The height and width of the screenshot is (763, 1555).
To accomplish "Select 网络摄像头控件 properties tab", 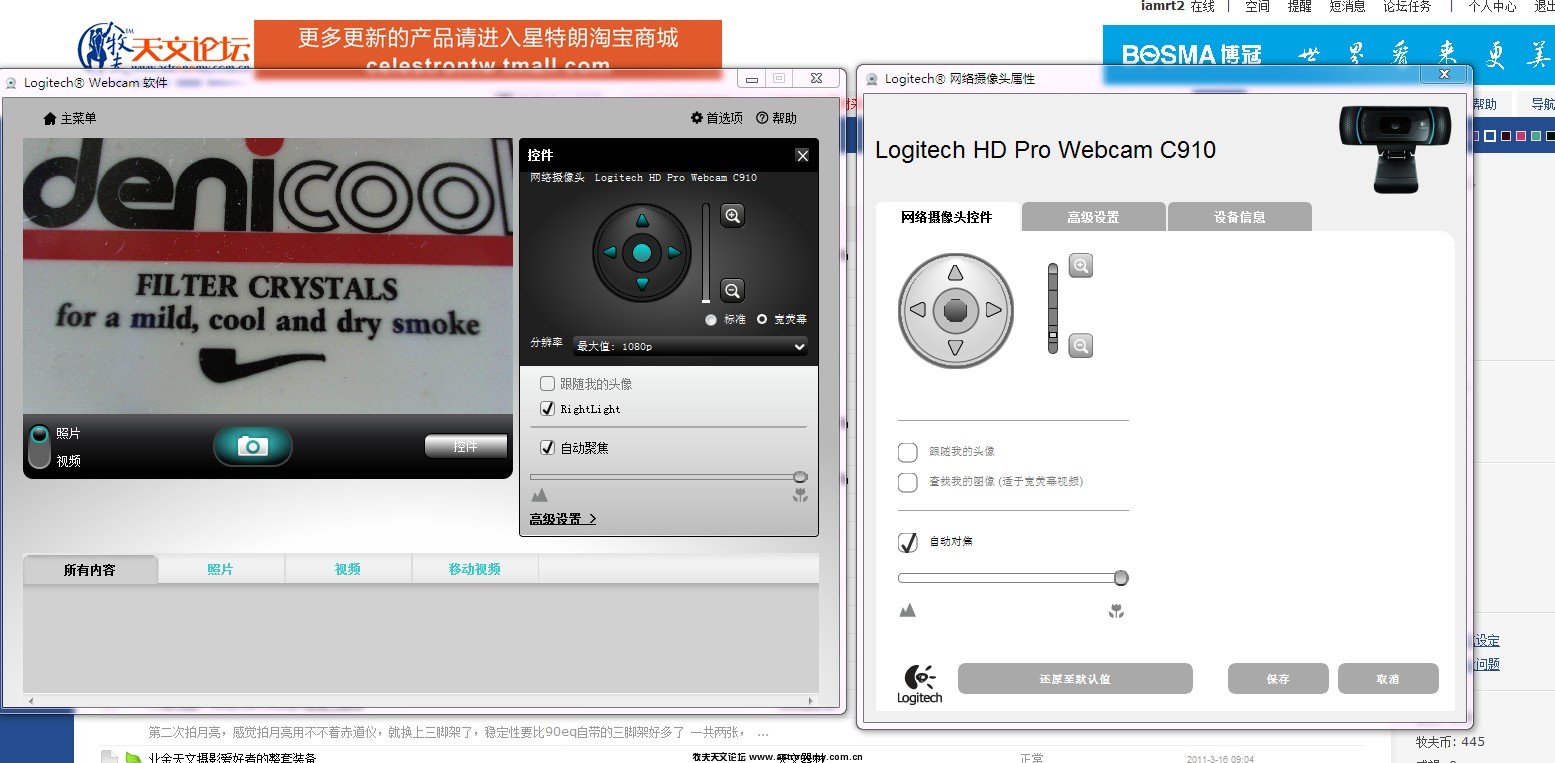I will coord(947,217).
